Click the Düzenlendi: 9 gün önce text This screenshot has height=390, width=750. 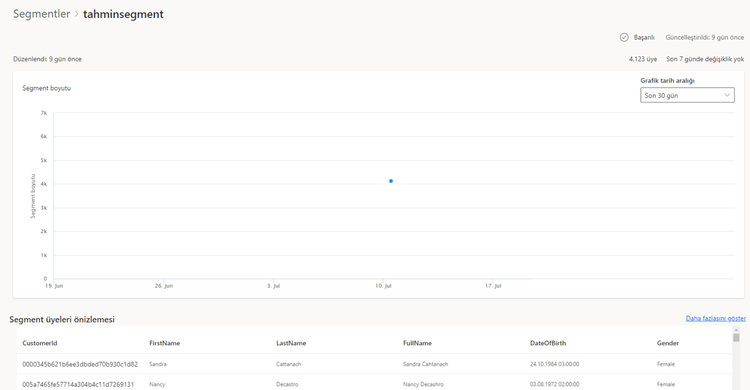[47, 59]
